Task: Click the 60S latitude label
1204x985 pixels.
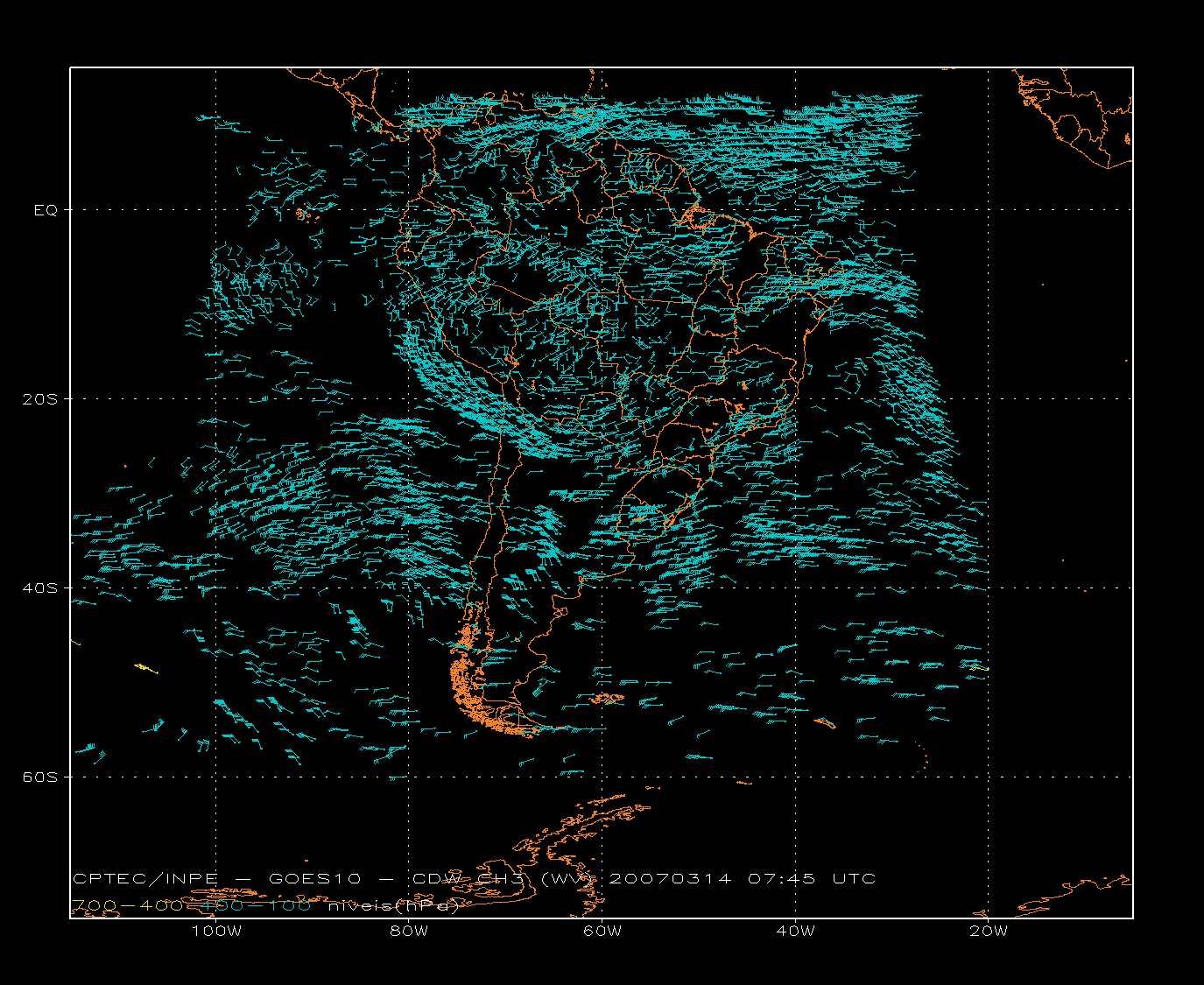Action: pyautogui.click(x=39, y=777)
